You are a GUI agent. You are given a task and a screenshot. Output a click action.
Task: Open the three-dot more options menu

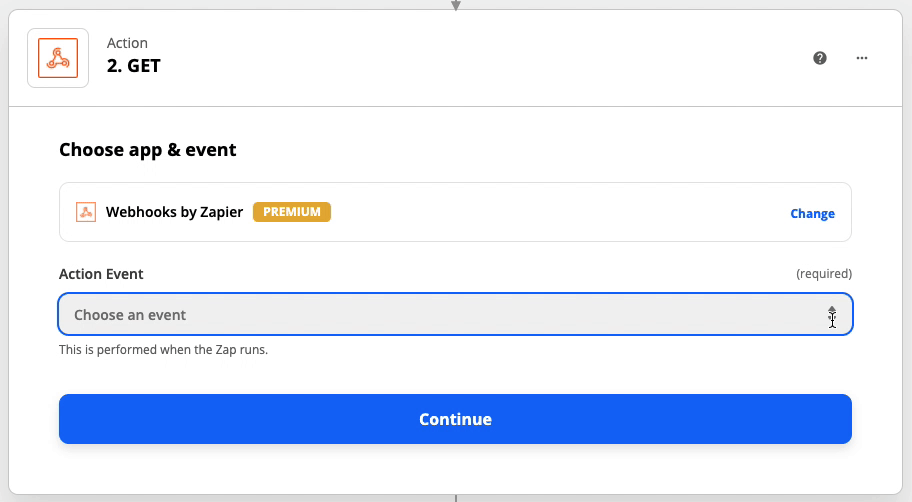(x=862, y=58)
